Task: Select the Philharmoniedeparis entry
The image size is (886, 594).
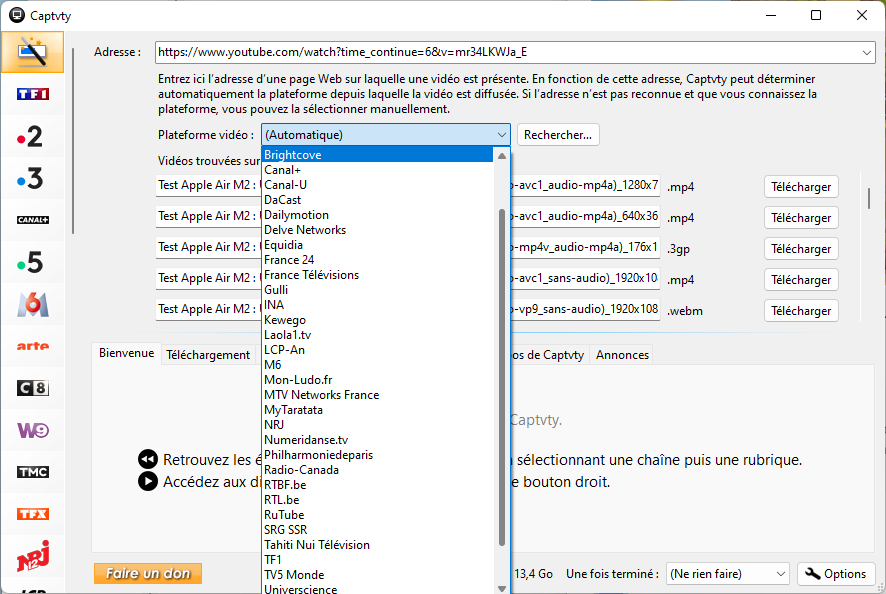Action: pos(377,455)
